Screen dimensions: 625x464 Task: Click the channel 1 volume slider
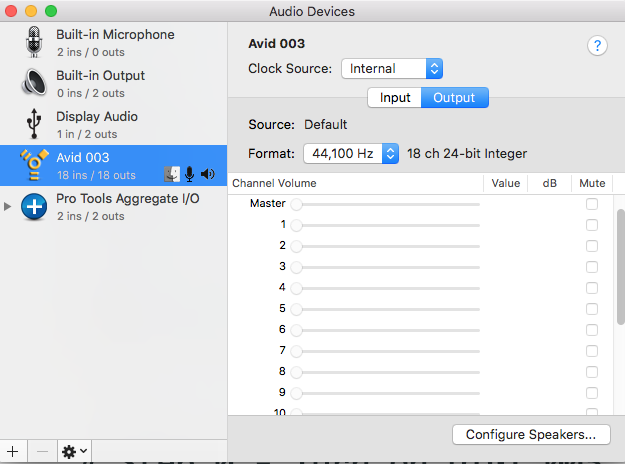(385, 225)
